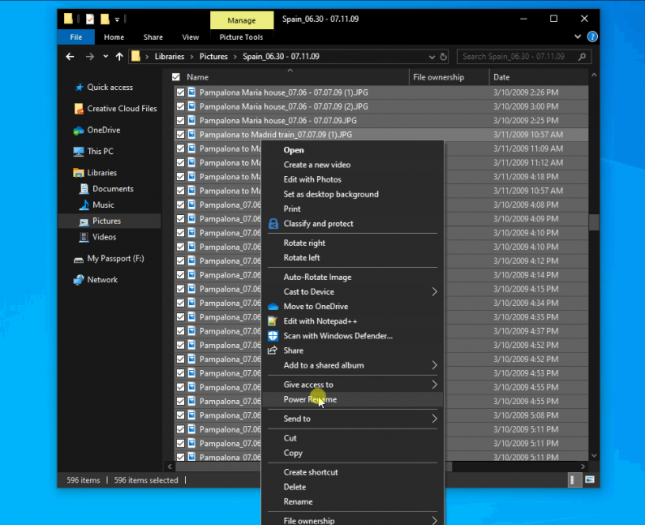Image resolution: width=645 pixels, height=525 pixels.
Task: Expand Give access to submenu
Action: [434, 385]
